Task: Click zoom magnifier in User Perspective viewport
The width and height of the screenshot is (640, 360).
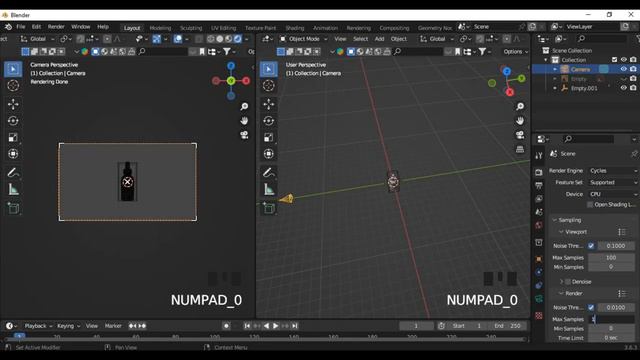Action: [520, 107]
